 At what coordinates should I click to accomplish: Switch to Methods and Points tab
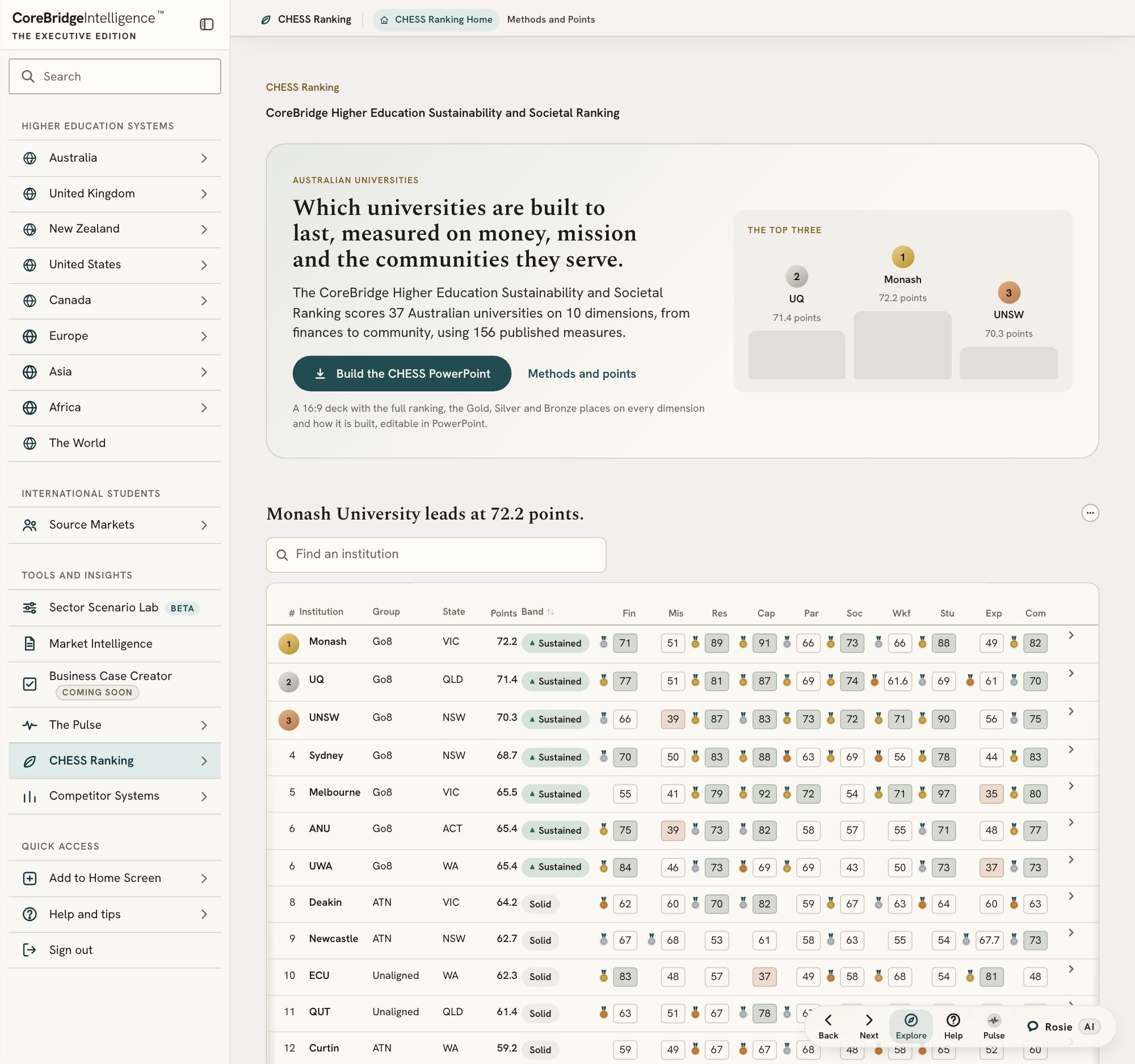tap(550, 19)
